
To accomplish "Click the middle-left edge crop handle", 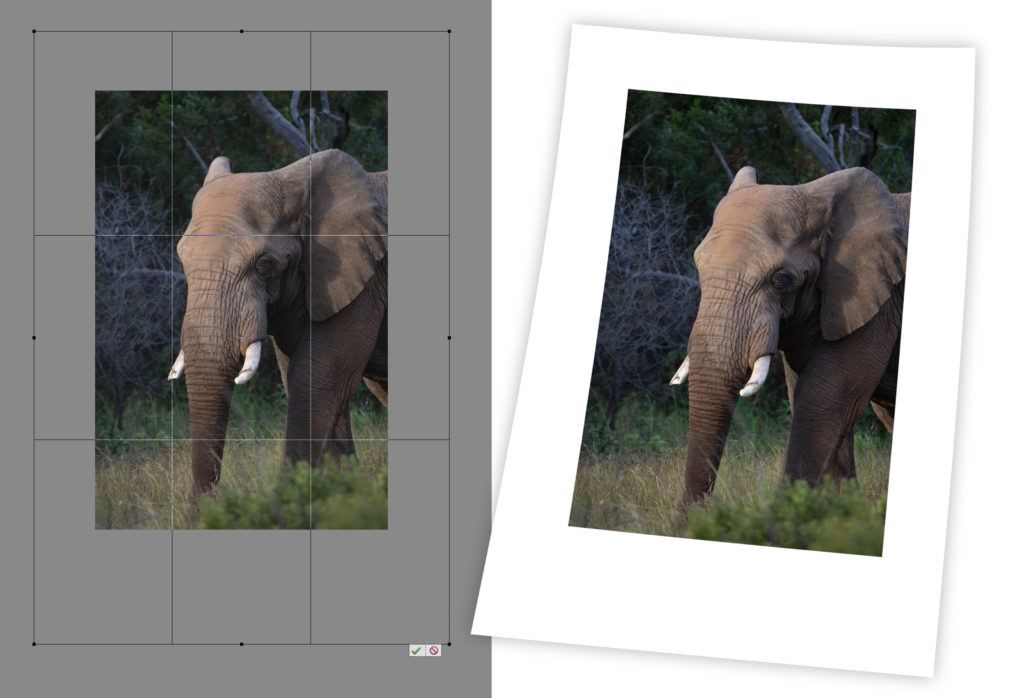I will click(34, 338).
